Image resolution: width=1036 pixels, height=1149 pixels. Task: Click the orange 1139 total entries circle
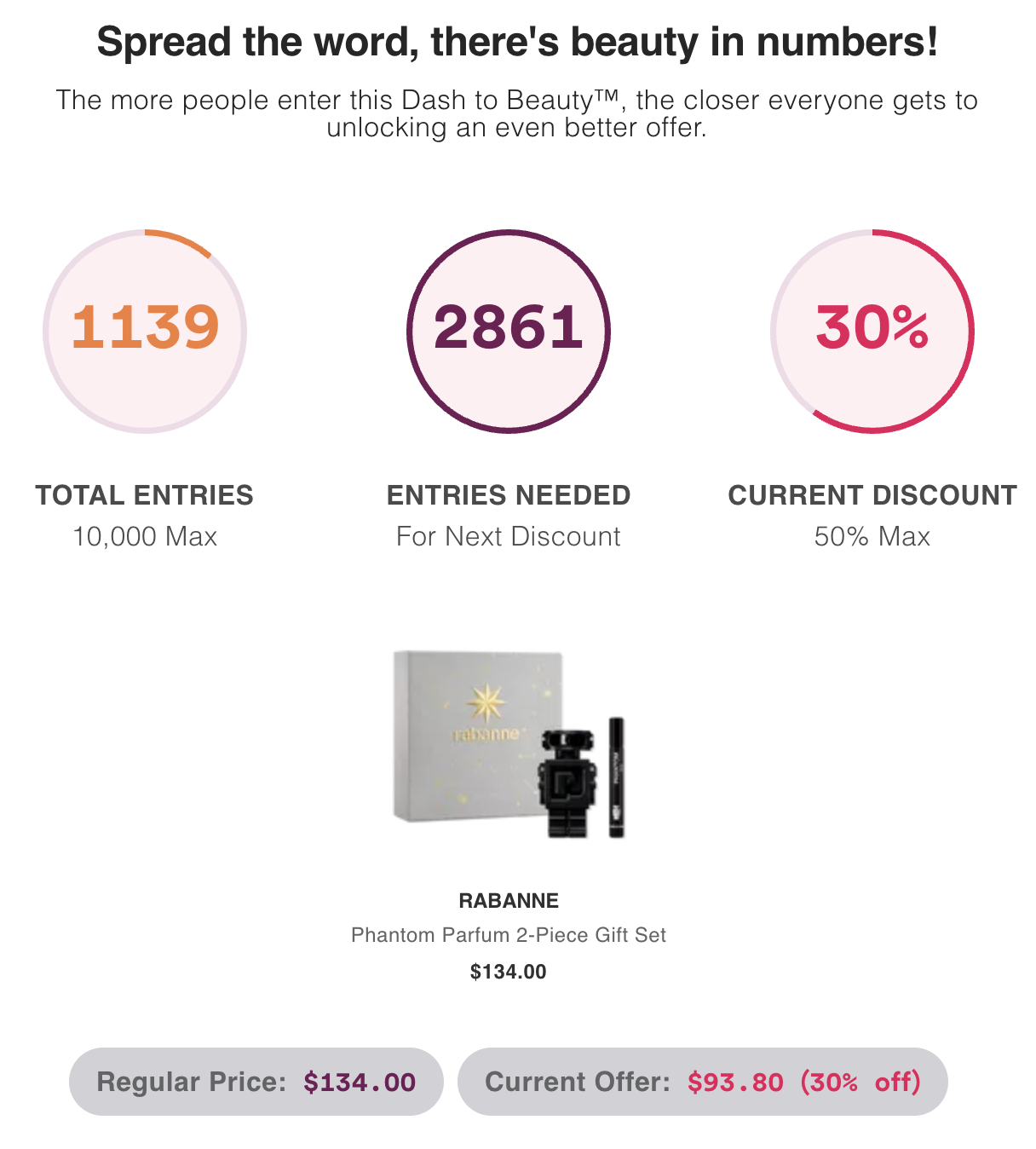tap(145, 331)
